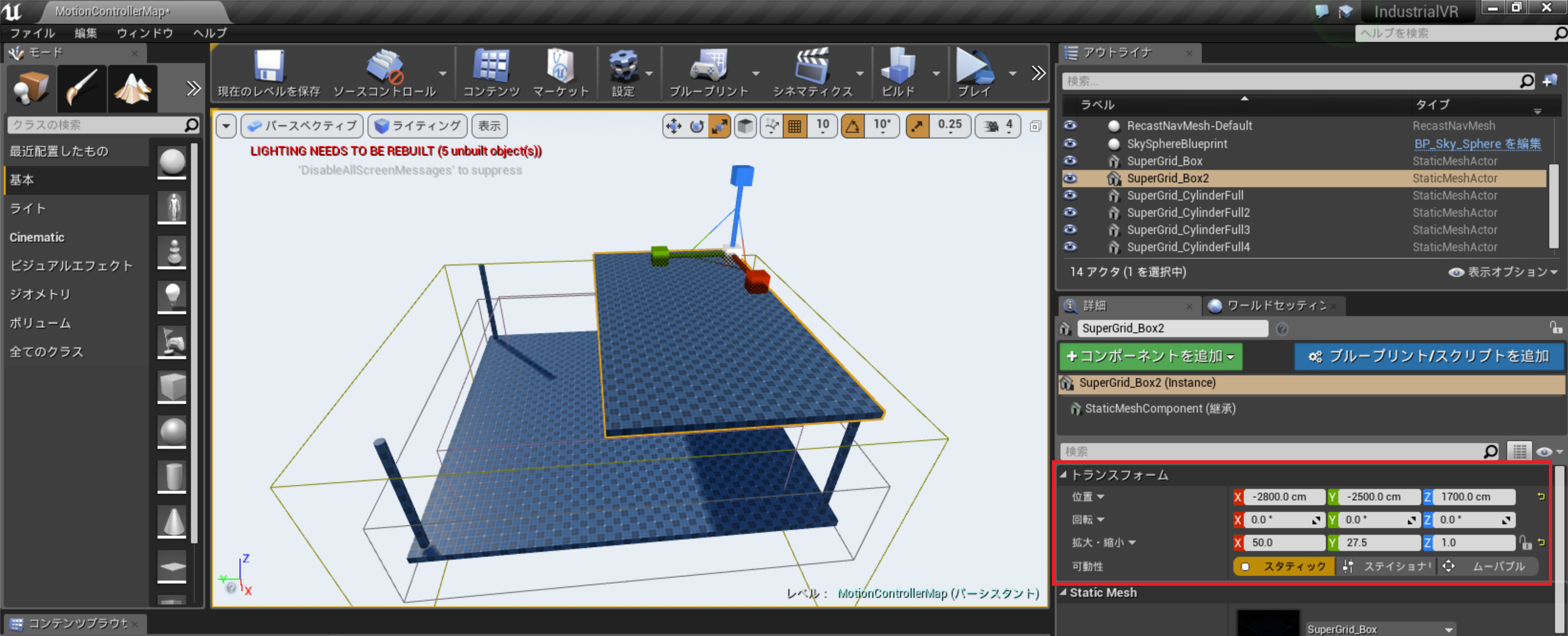1568x636 pixels.
Task: Collapse the Static Mesh section triangle
Action: [1063, 592]
